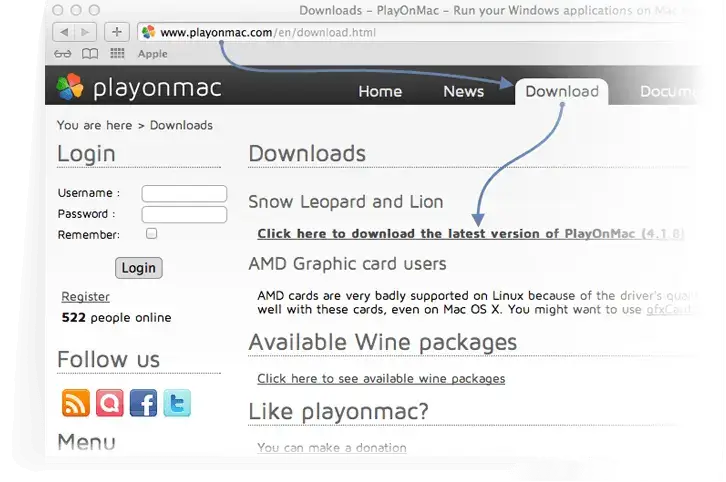
Task: Click the 'Downloads' breadcrumb text
Action: click(181, 125)
